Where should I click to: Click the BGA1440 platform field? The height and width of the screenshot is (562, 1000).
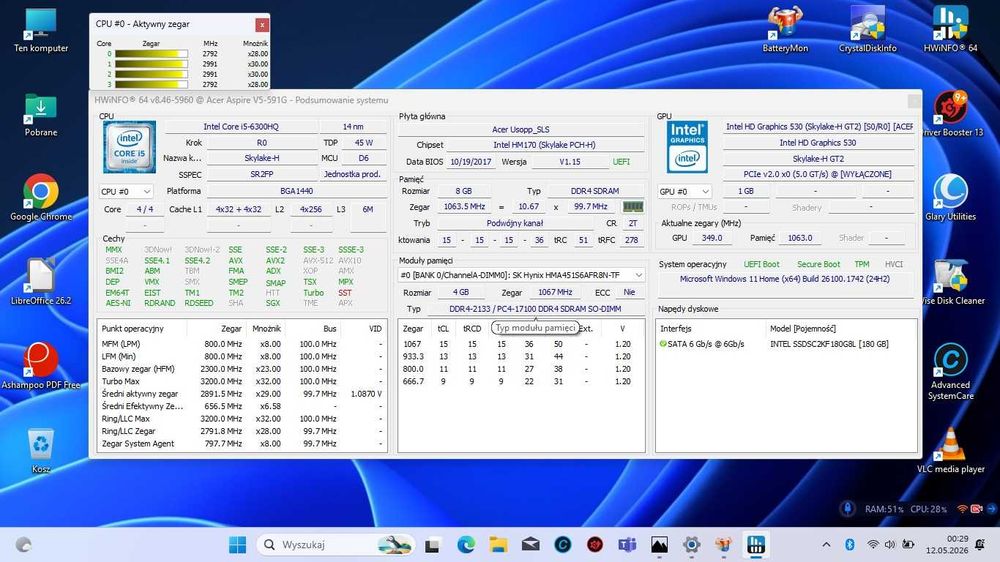tap(297, 191)
